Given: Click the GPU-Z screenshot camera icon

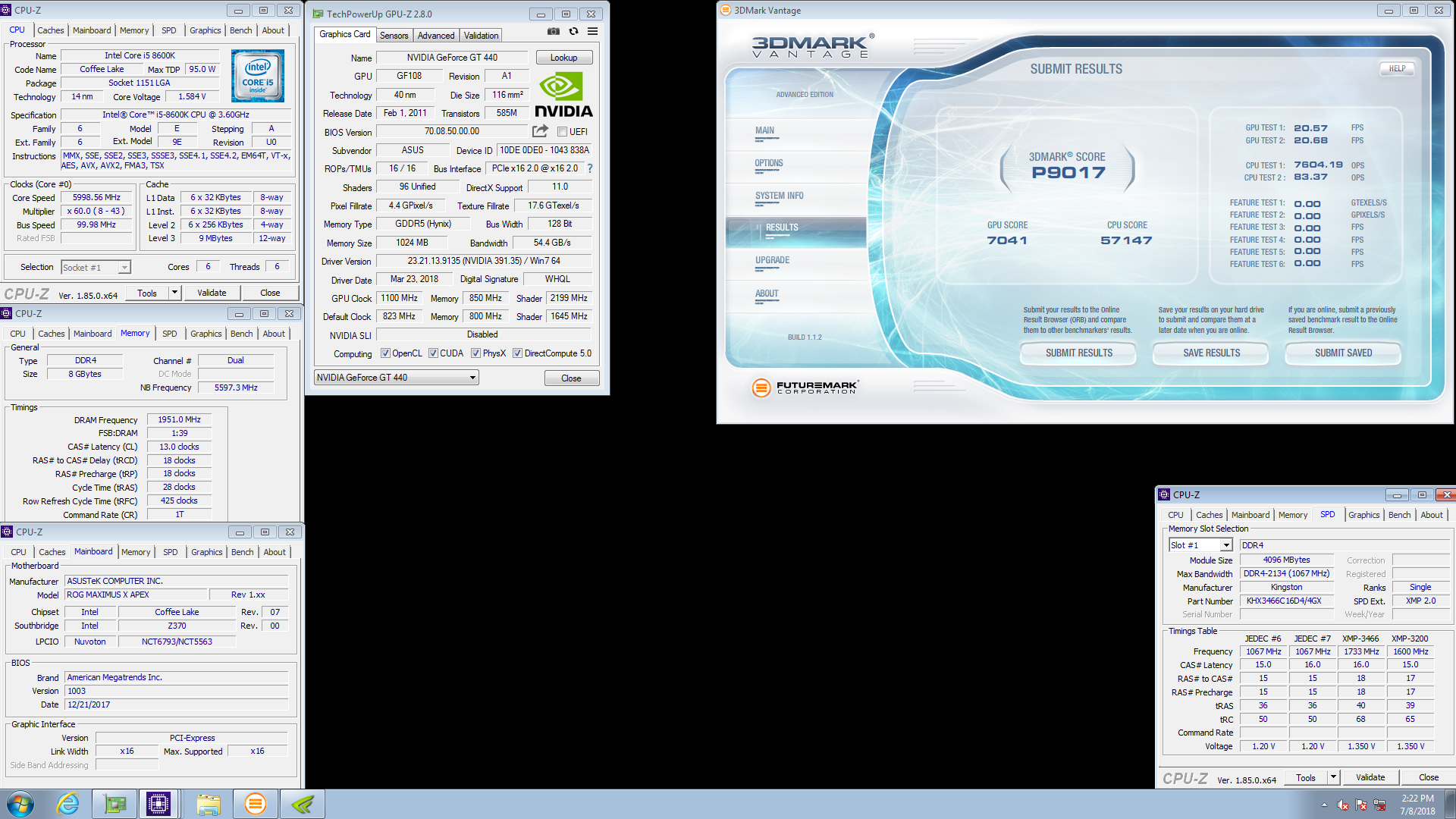Looking at the screenshot, I should pos(554,32).
